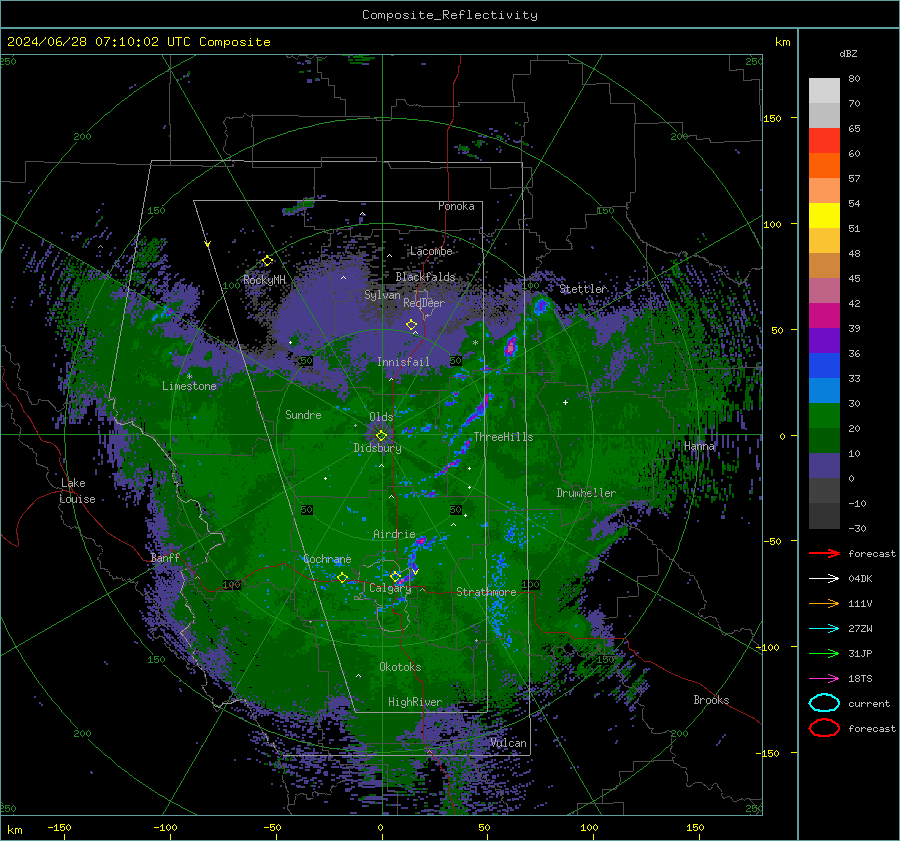Screen dimensions: 900x841
Task: Click the yellow diamond marker above Calgary
Action: coord(395,576)
